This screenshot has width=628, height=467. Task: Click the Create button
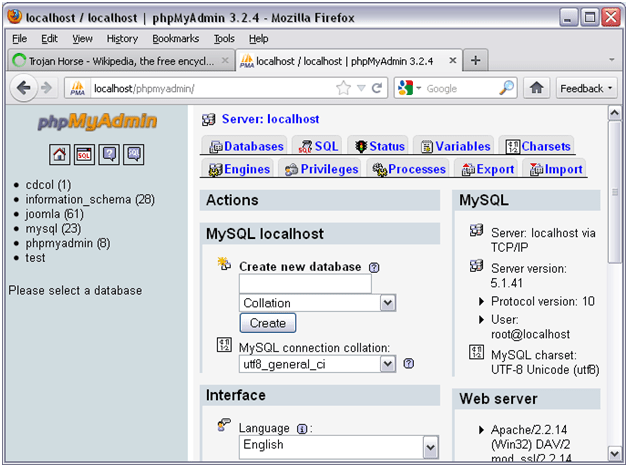(x=267, y=323)
